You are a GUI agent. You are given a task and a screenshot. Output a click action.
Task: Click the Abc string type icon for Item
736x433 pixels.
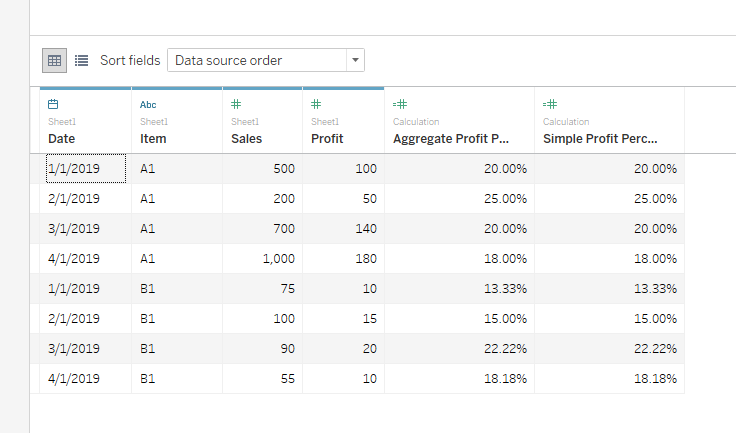click(x=148, y=104)
